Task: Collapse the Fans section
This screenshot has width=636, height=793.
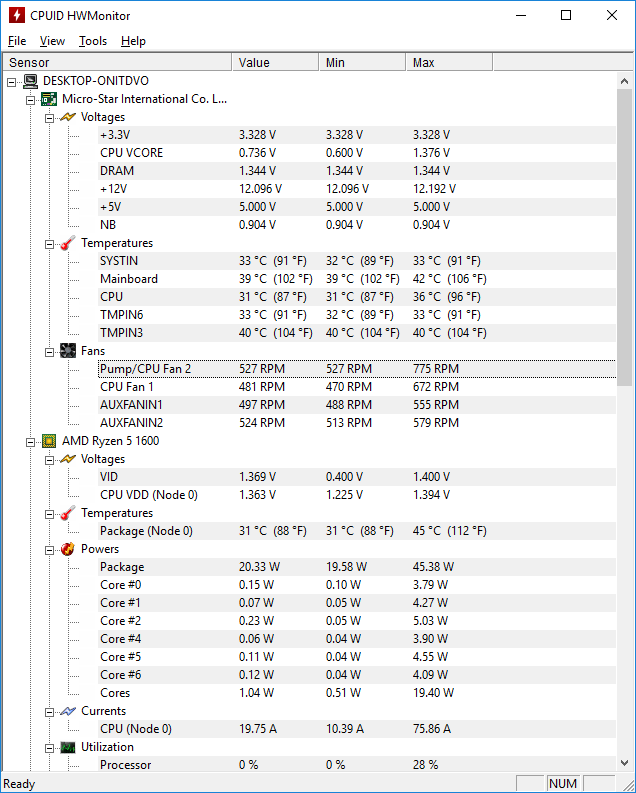Action: tap(49, 351)
